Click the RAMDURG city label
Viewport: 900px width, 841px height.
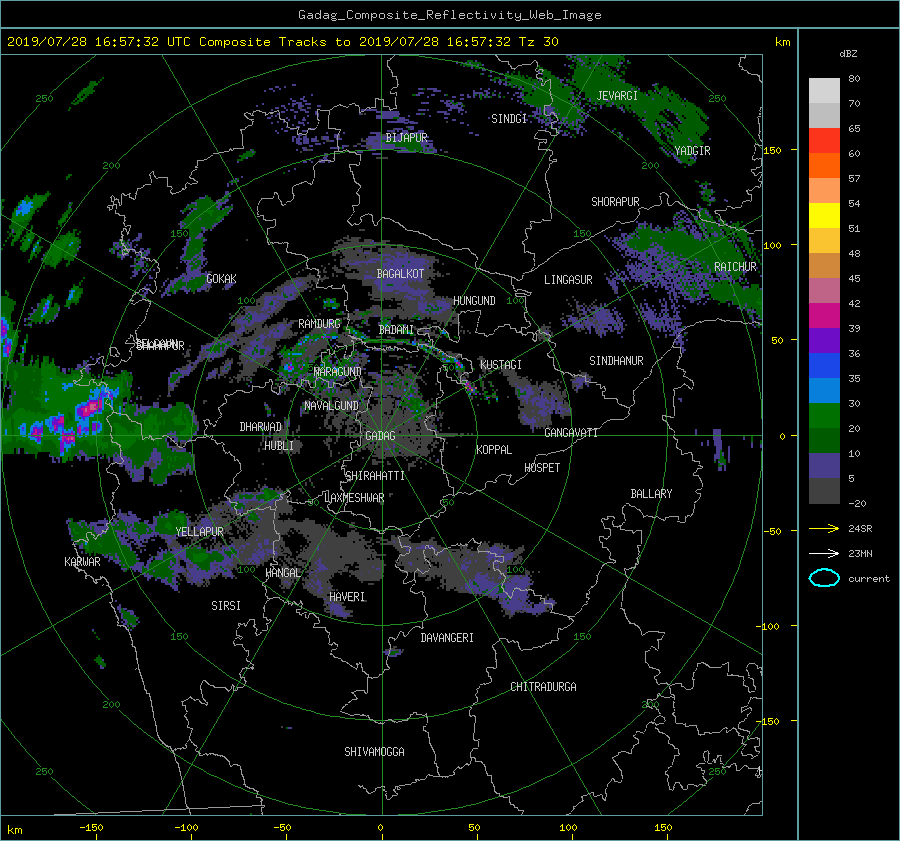pyautogui.click(x=319, y=324)
